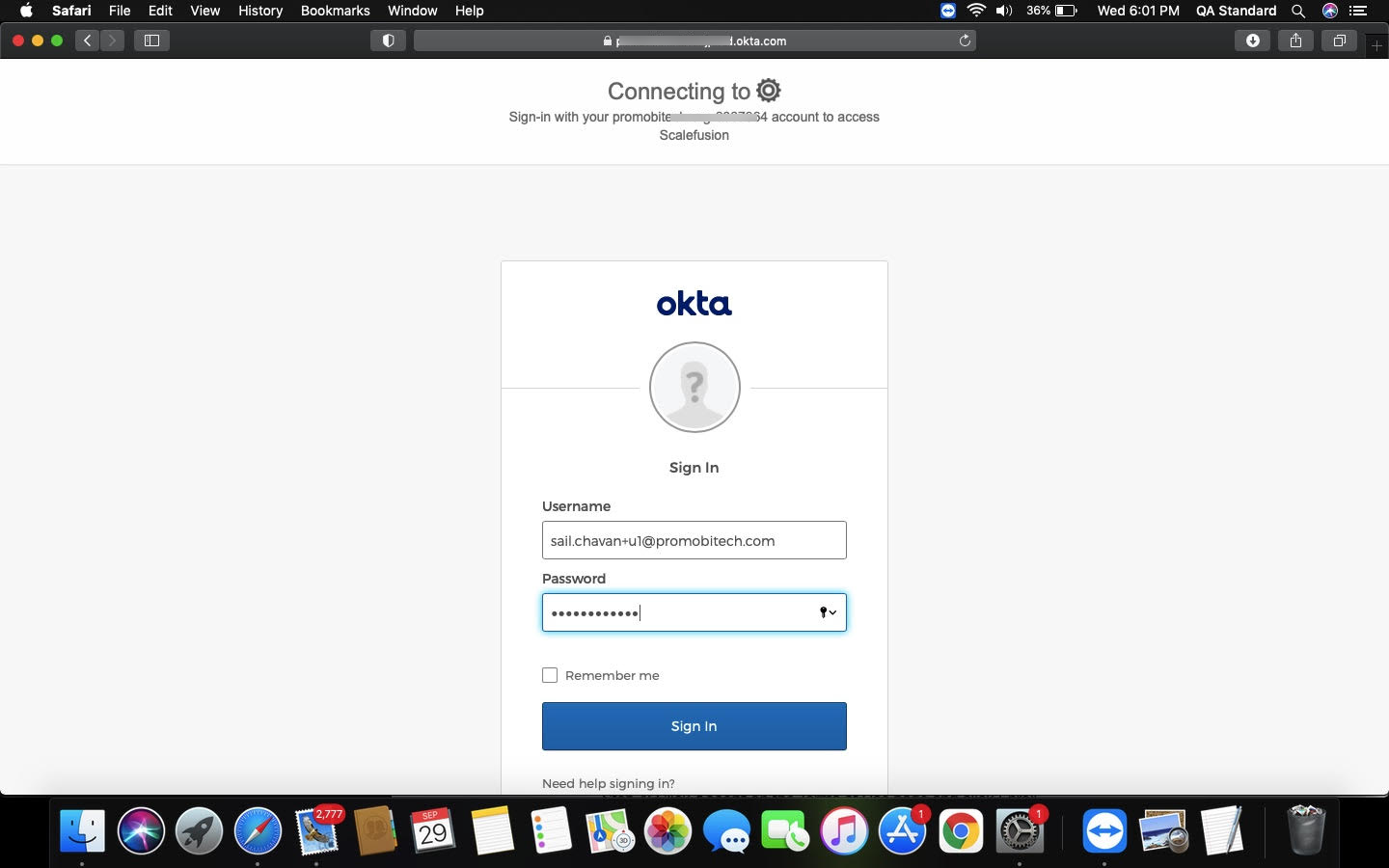Check the Remember me checkbox

tap(550, 675)
